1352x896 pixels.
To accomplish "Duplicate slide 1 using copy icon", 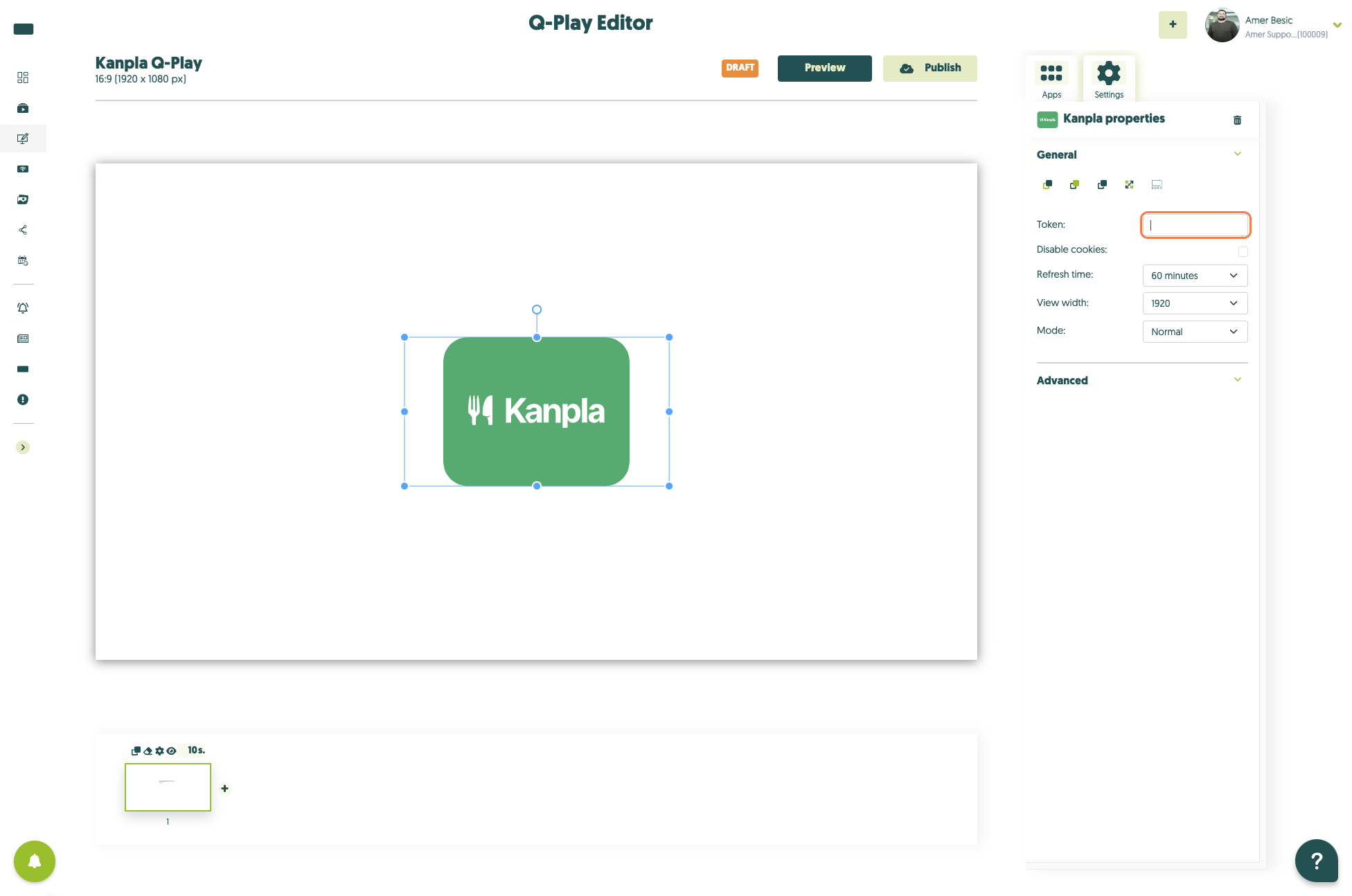I will pyautogui.click(x=136, y=751).
